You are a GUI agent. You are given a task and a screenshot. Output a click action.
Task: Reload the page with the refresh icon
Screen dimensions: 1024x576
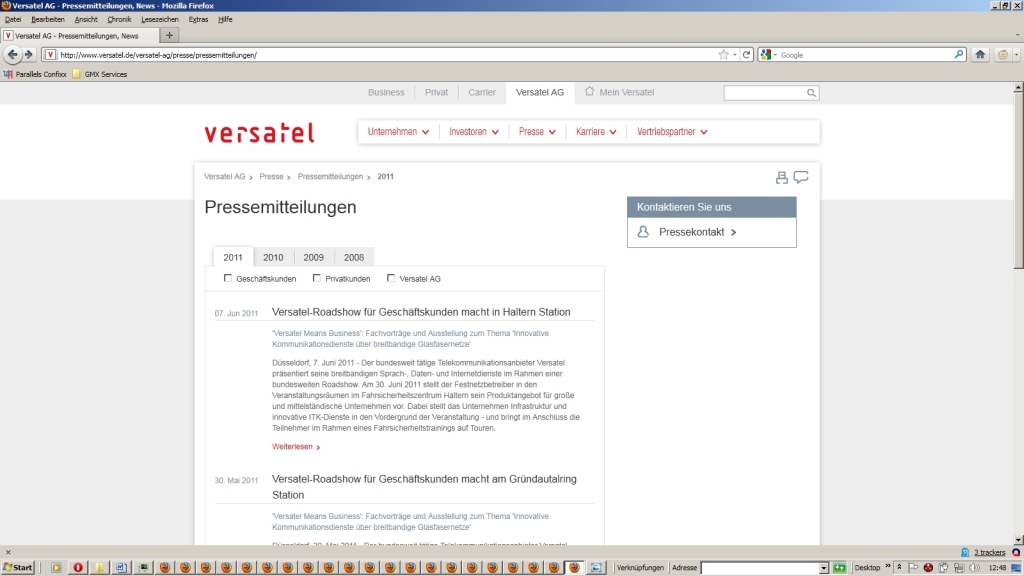[x=746, y=55]
